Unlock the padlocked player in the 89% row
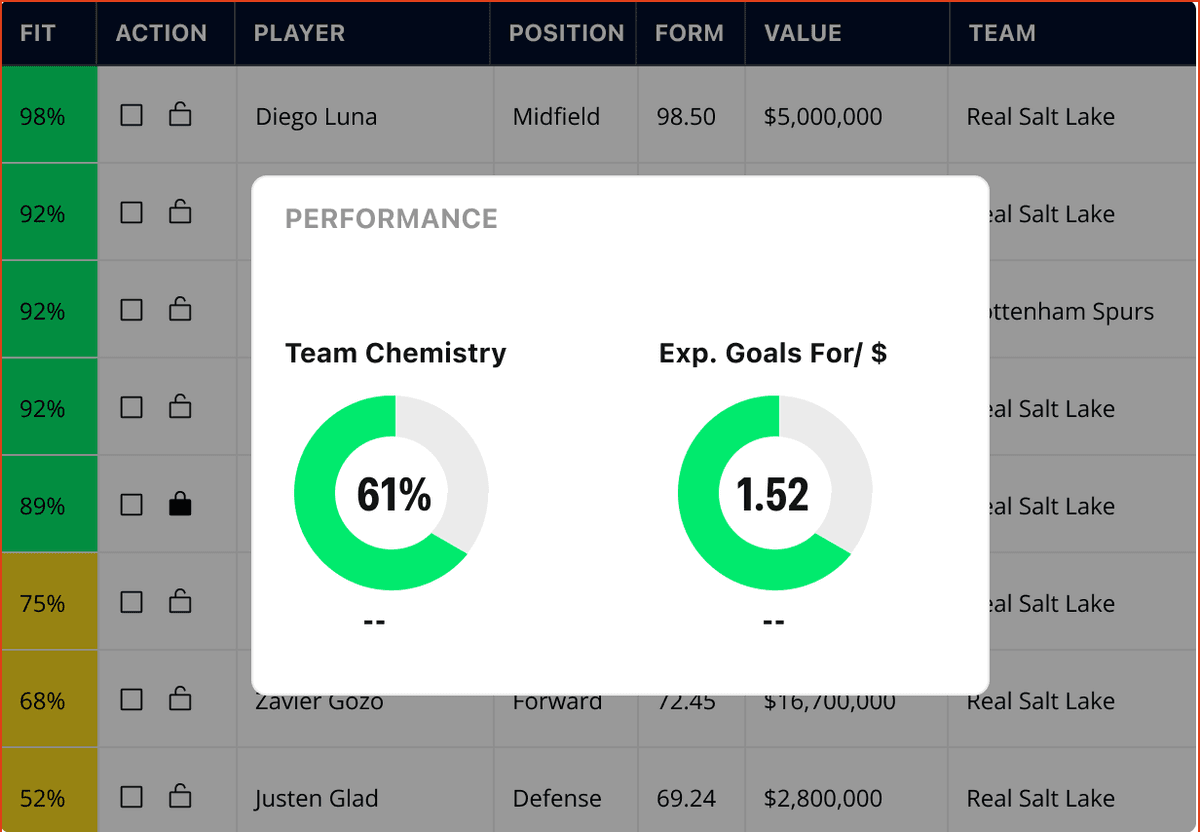 coord(180,503)
